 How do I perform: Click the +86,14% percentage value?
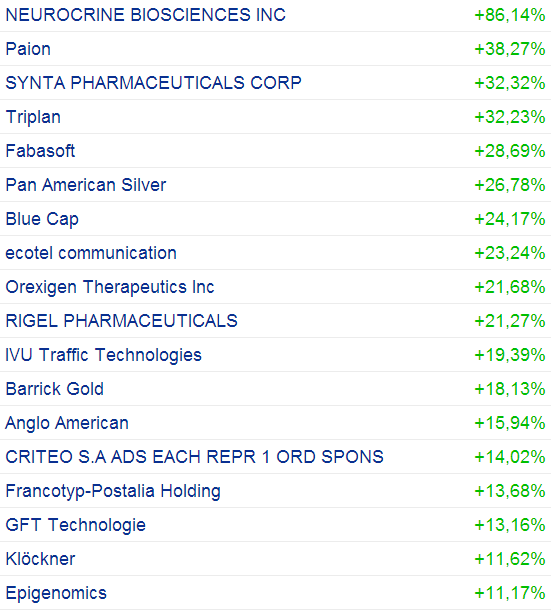pos(509,15)
